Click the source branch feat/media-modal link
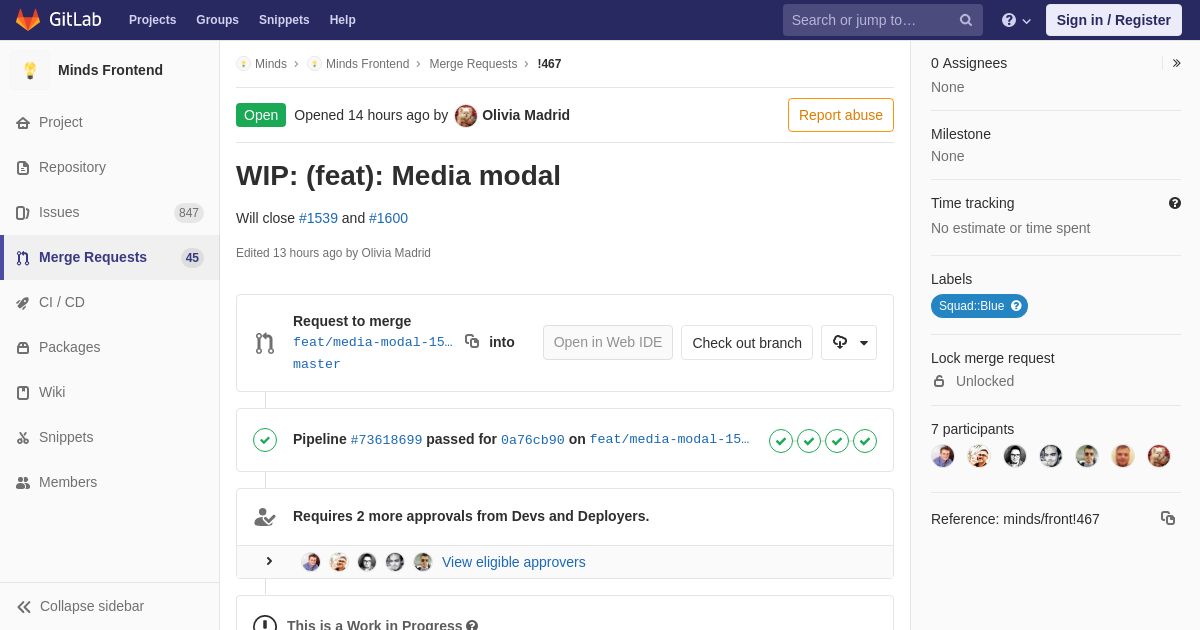 (373, 342)
